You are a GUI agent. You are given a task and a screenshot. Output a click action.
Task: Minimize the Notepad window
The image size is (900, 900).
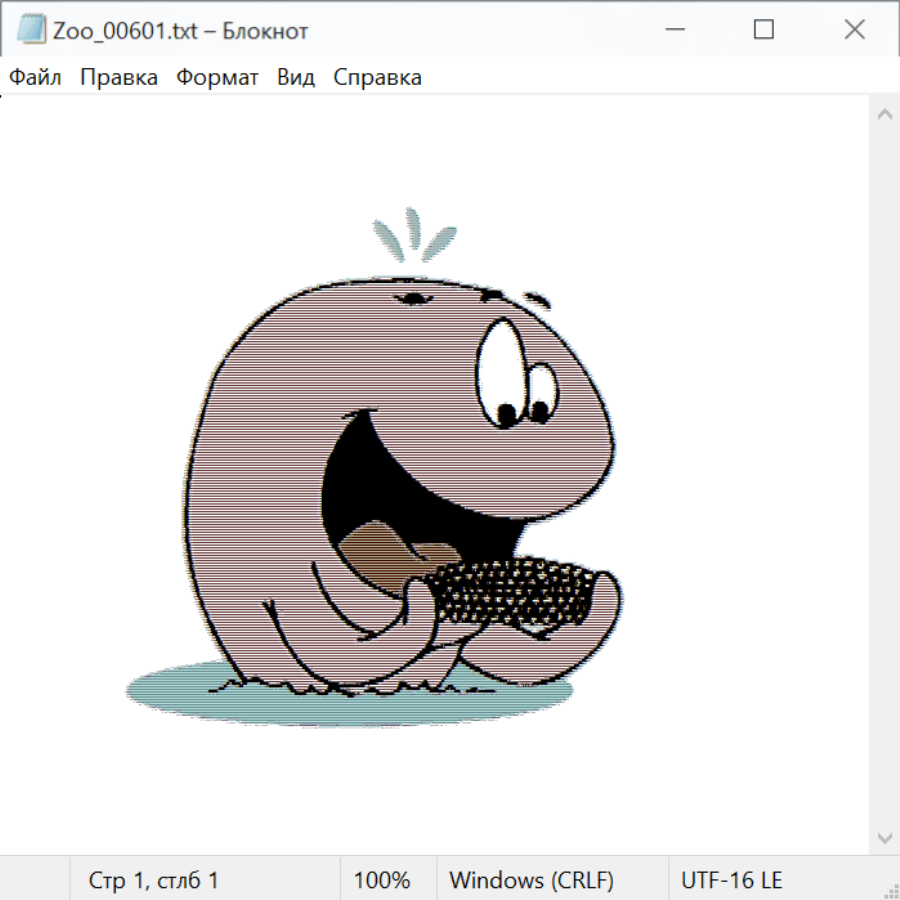673,30
